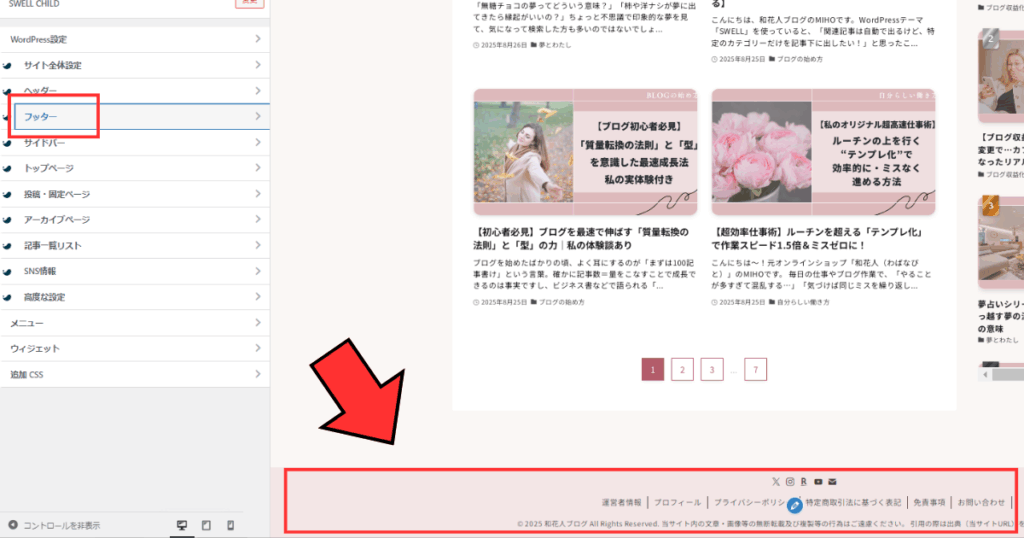Click the blue pencil edit shortcut icon
Screen dimensions: 1024x538
(x=795, y=505)
